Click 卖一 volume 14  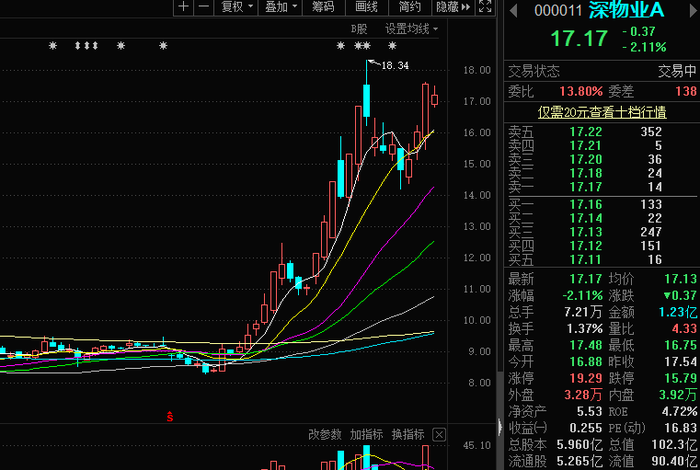click(x=655, y=187)
